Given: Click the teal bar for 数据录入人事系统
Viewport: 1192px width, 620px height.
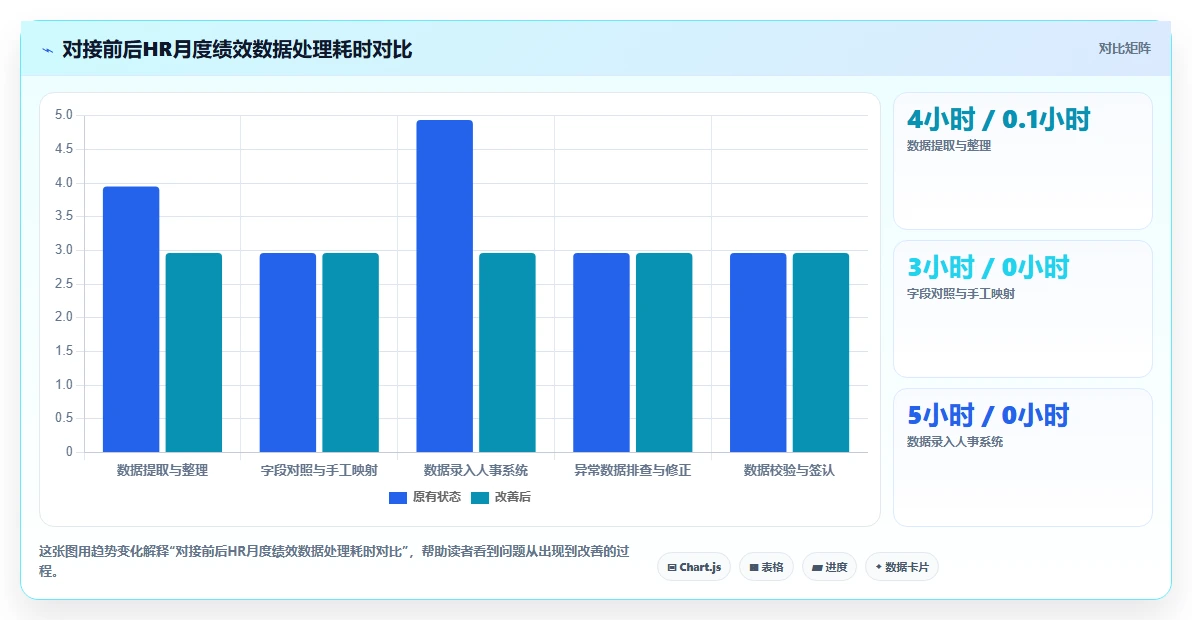Looking at the screenshot, I should pos(507,353).
